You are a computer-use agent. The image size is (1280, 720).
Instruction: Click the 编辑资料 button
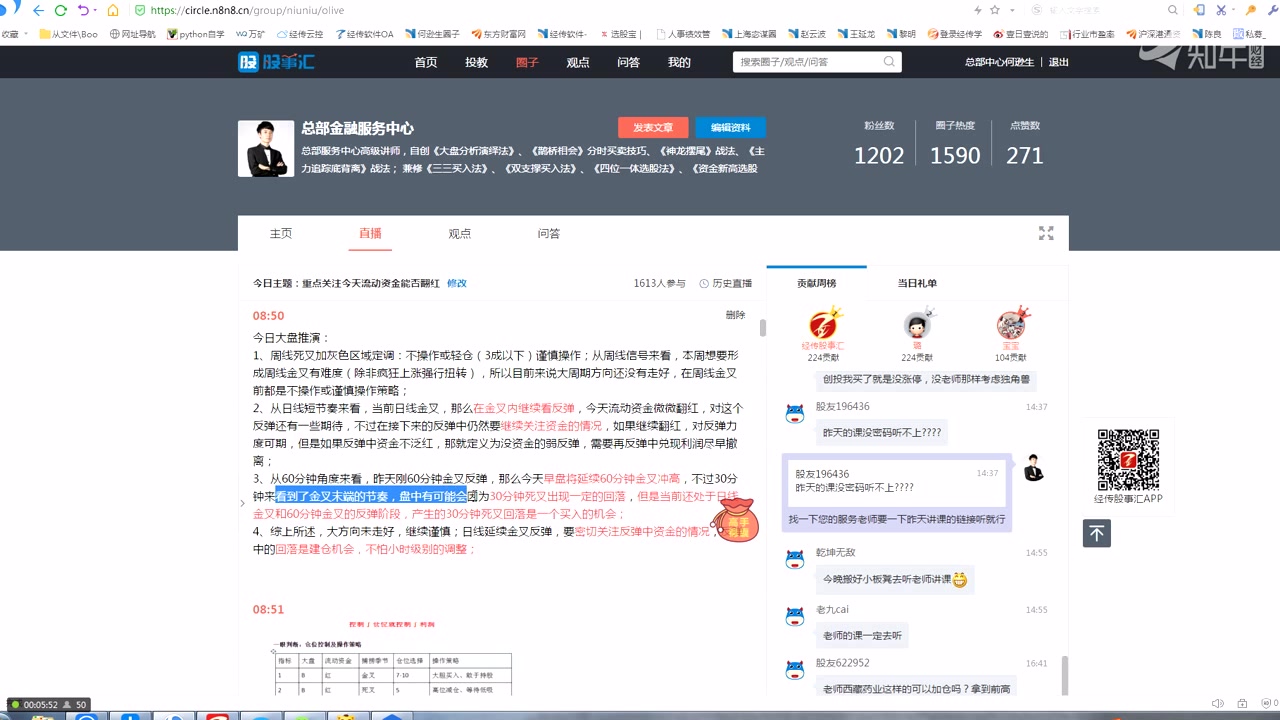tap(731, 127)
